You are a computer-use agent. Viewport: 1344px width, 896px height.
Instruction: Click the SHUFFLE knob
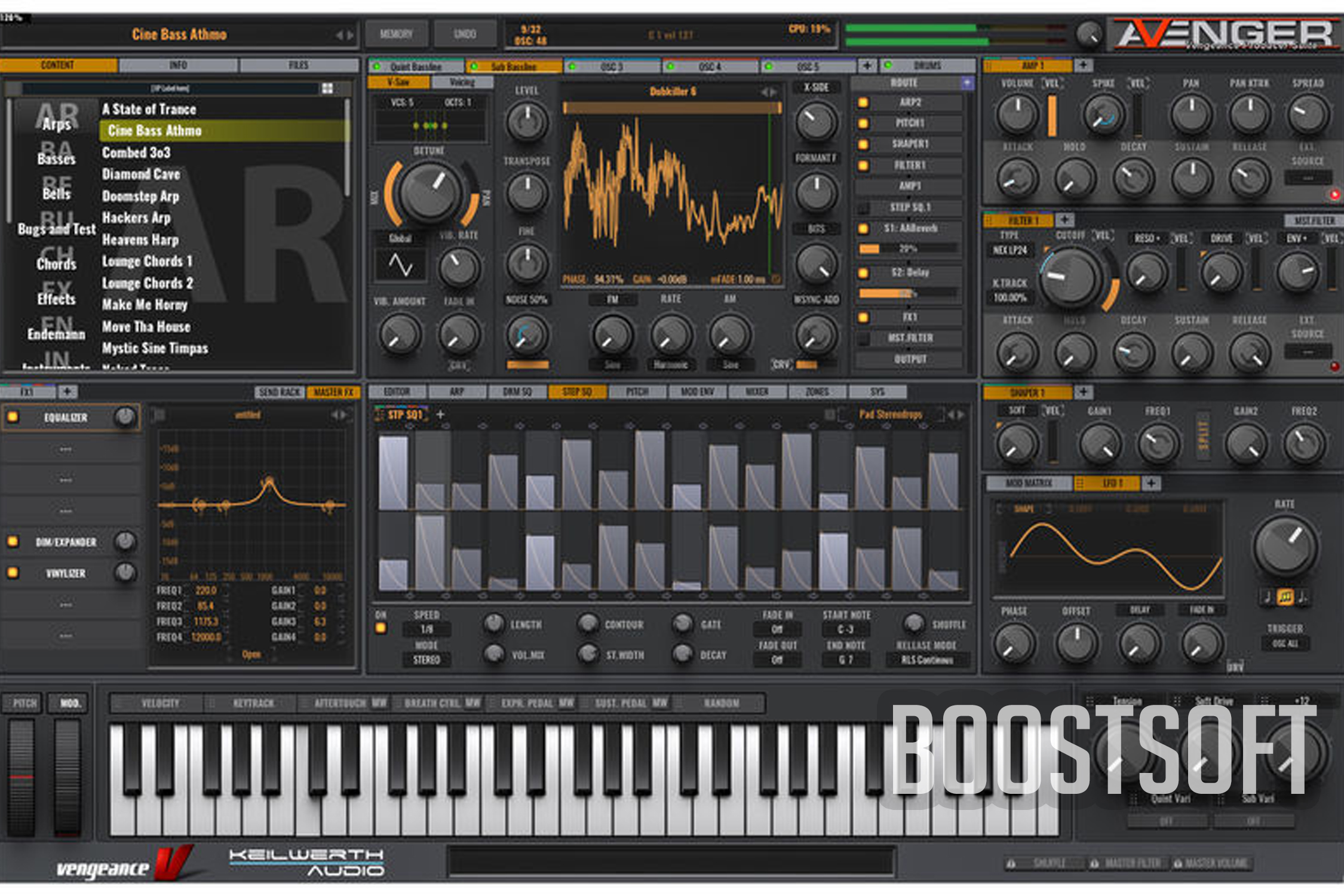pyautogui.click(x=913, y=624)
